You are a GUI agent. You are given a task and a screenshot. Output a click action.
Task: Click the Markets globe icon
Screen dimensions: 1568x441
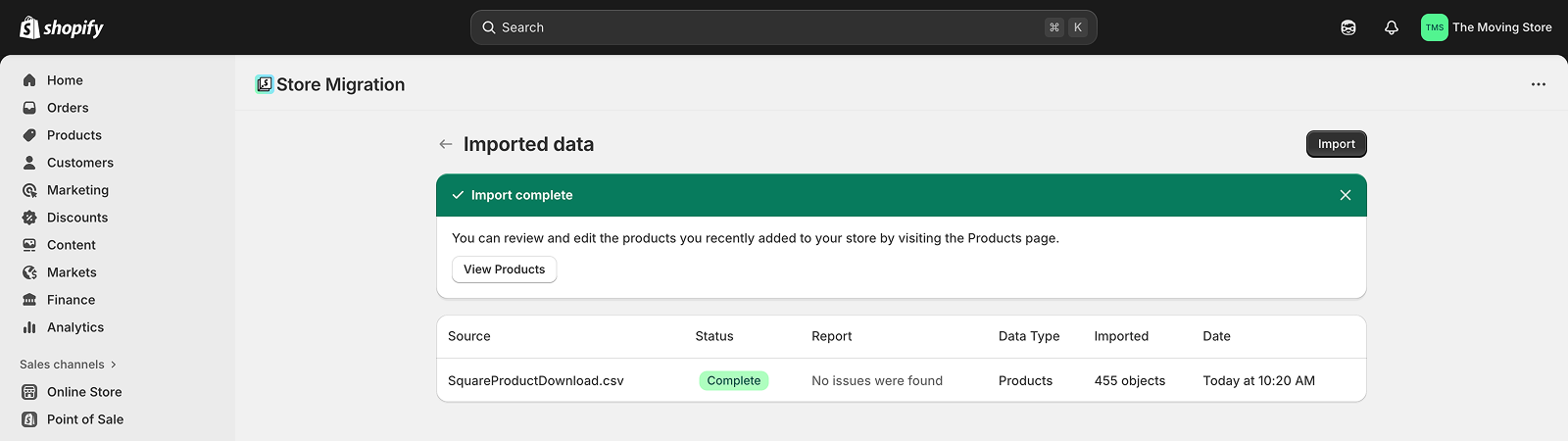point(29,272)
